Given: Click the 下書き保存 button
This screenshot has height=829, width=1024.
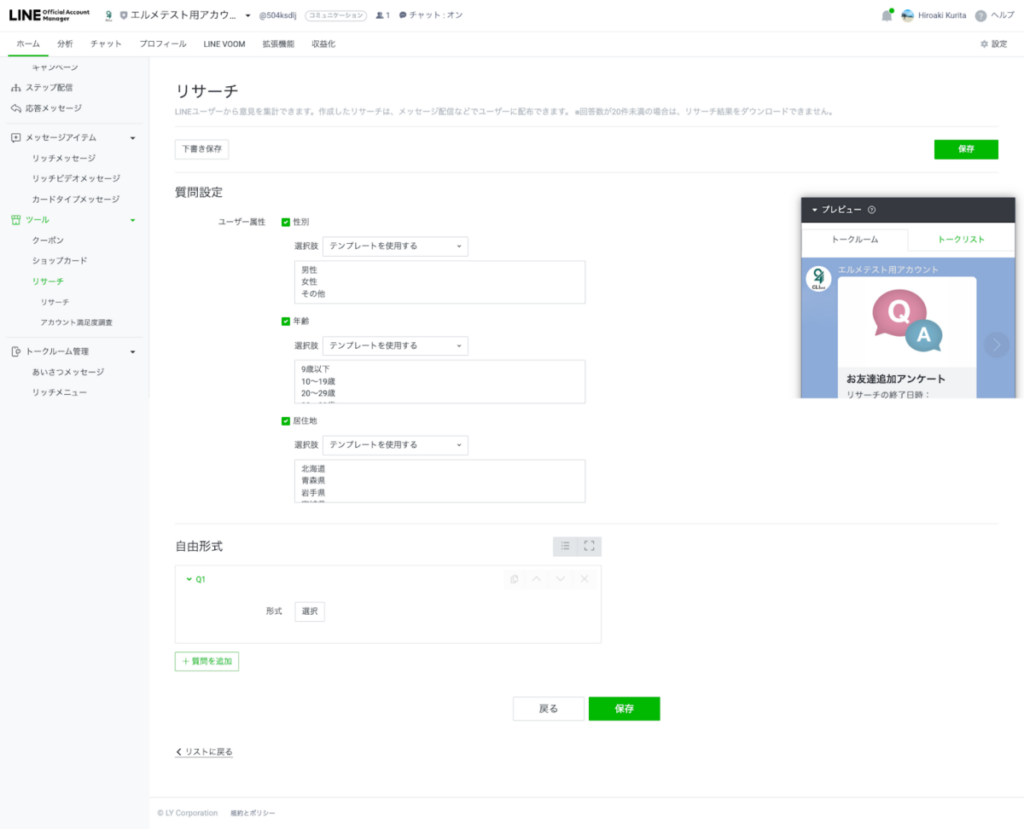Looking at the screenshot, I should tap(202, 149).
